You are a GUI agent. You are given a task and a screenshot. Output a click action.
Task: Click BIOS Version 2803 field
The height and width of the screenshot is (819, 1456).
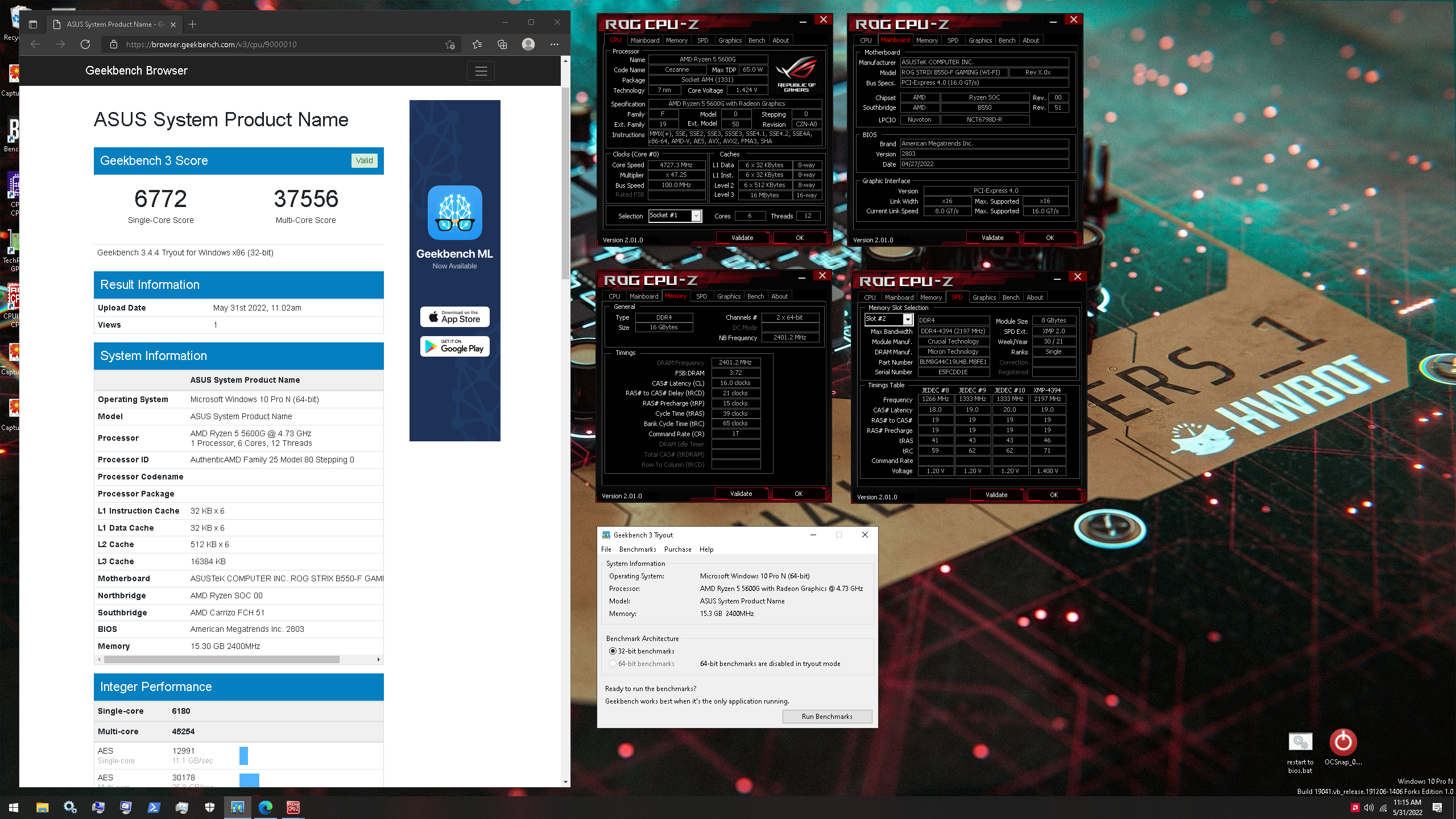click(985, 154)
